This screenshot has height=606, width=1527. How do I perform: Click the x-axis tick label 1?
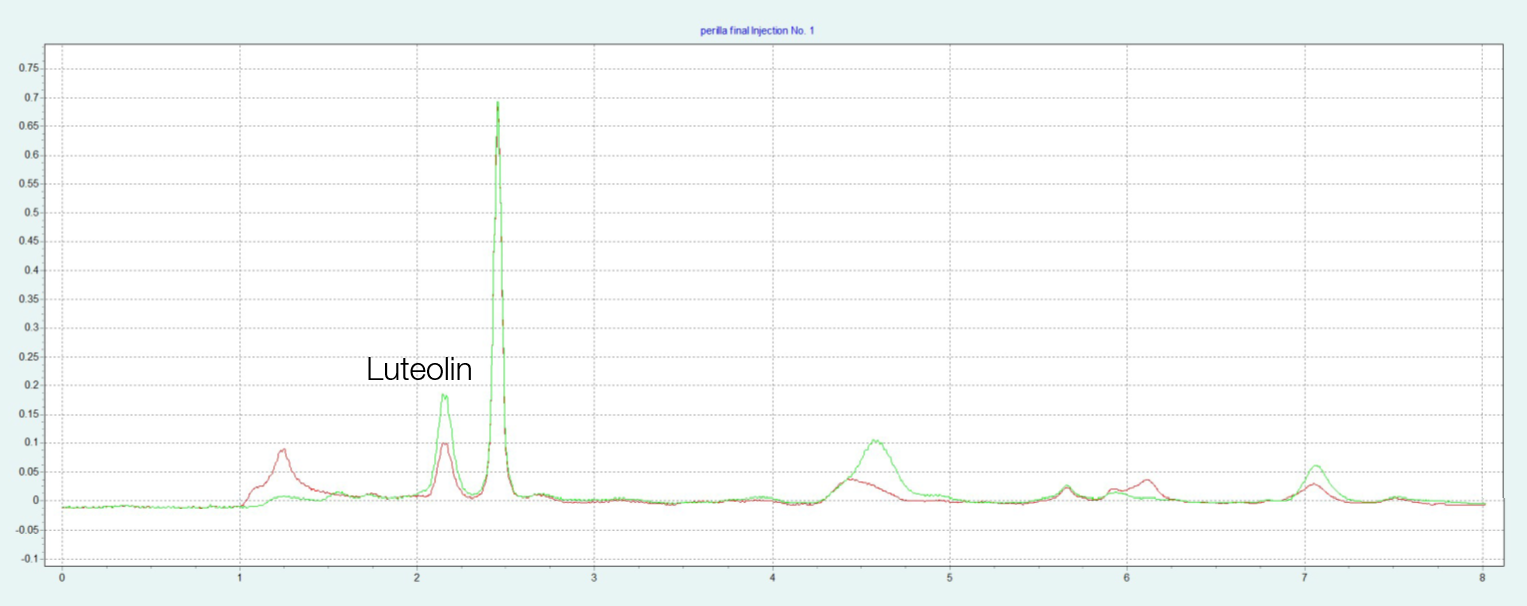click(239, 577)
